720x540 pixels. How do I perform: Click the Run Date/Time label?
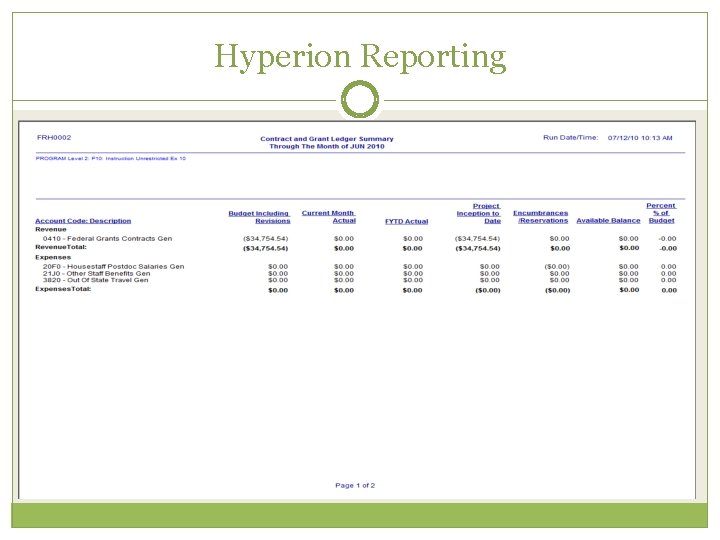pyautogui.click(x=571, y=137)
